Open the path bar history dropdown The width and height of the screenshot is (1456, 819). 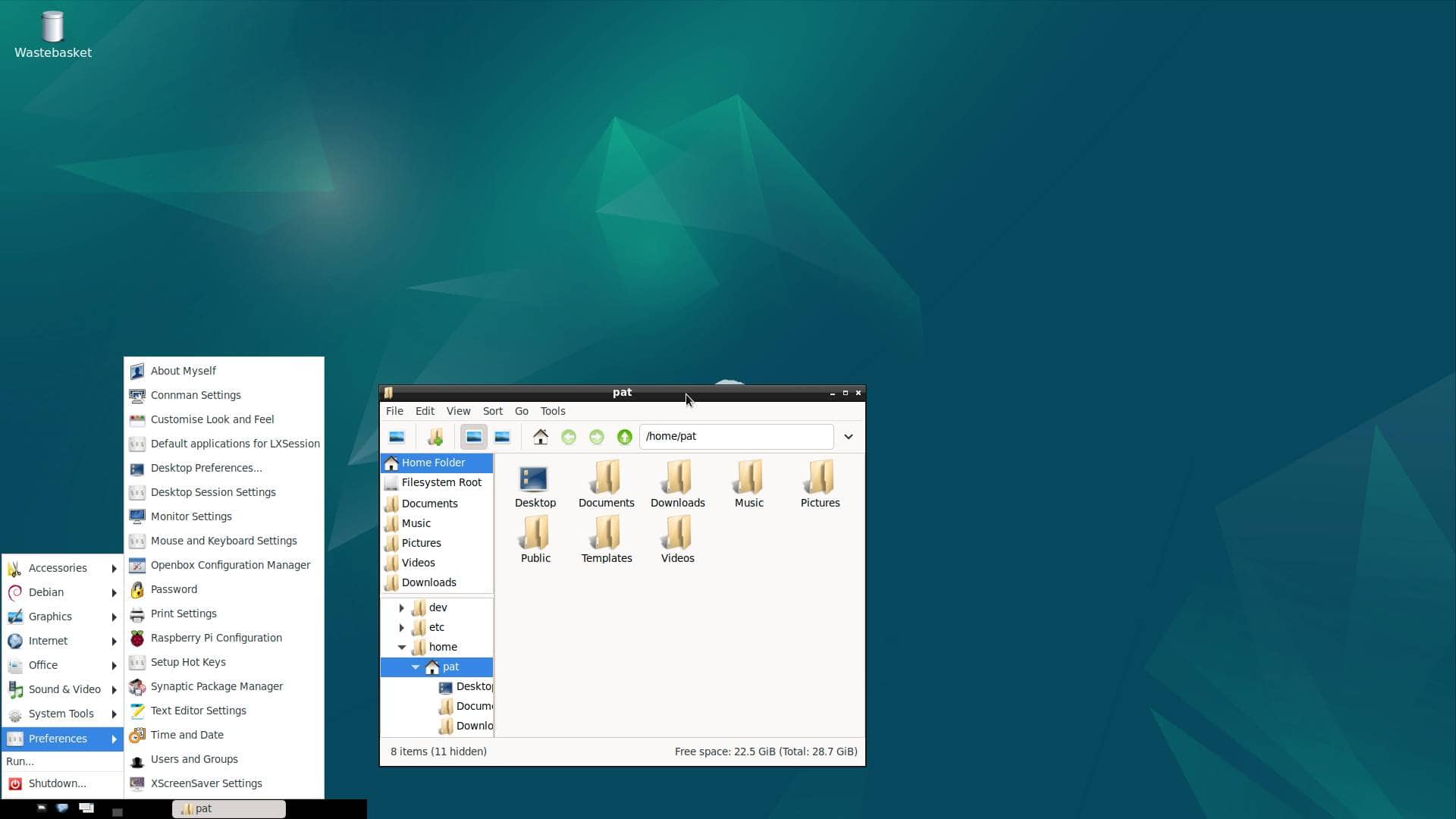(848, 437)
